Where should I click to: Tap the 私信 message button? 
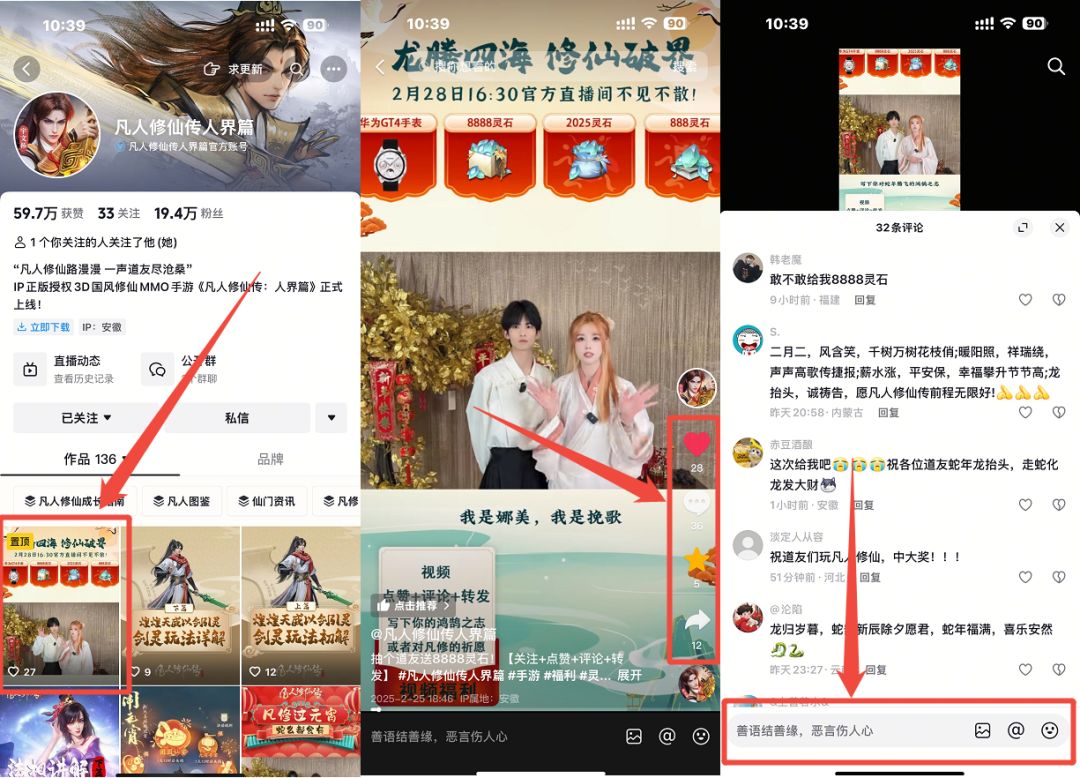pos(237,418)
